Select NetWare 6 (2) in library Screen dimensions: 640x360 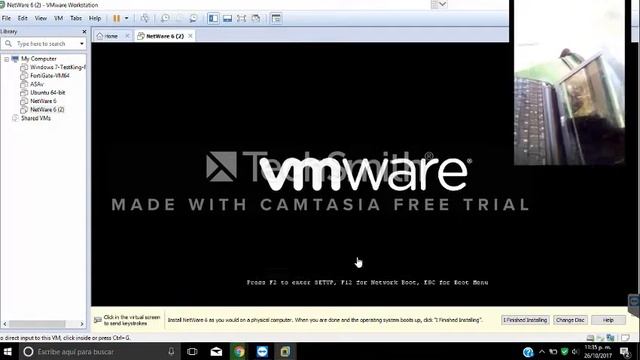[x=47, y=110]
